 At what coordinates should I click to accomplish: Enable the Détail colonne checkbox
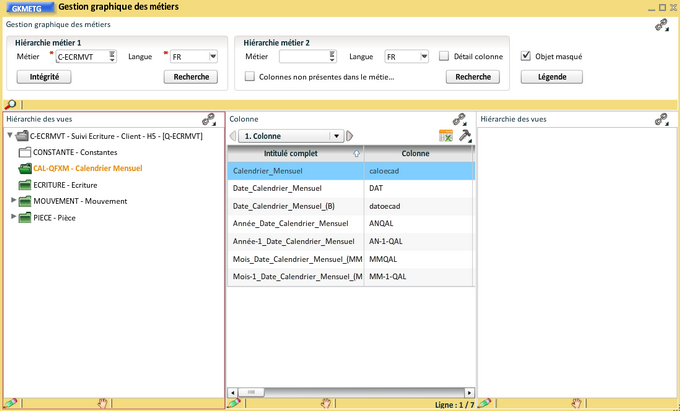click(444, 57)
